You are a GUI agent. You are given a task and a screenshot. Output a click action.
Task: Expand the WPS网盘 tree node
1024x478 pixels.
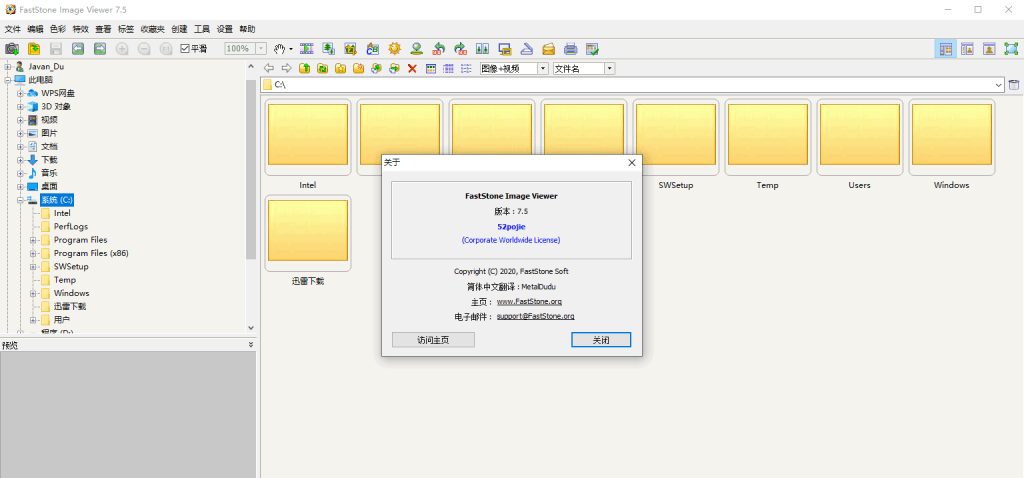(20, 93)
